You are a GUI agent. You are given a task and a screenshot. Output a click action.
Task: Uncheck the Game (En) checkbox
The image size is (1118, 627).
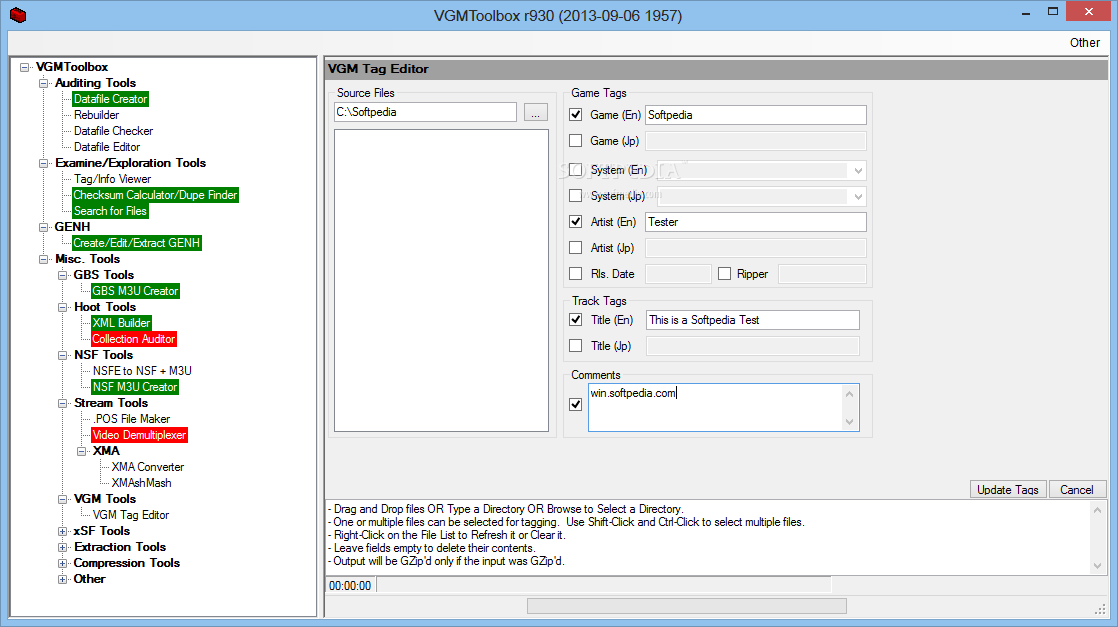point(576,115)
